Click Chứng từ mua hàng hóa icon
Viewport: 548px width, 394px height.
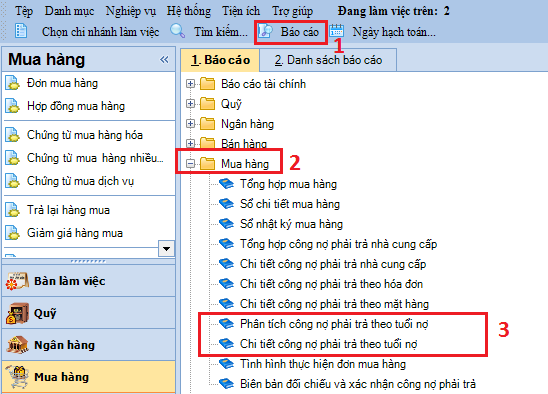[13, 135]
